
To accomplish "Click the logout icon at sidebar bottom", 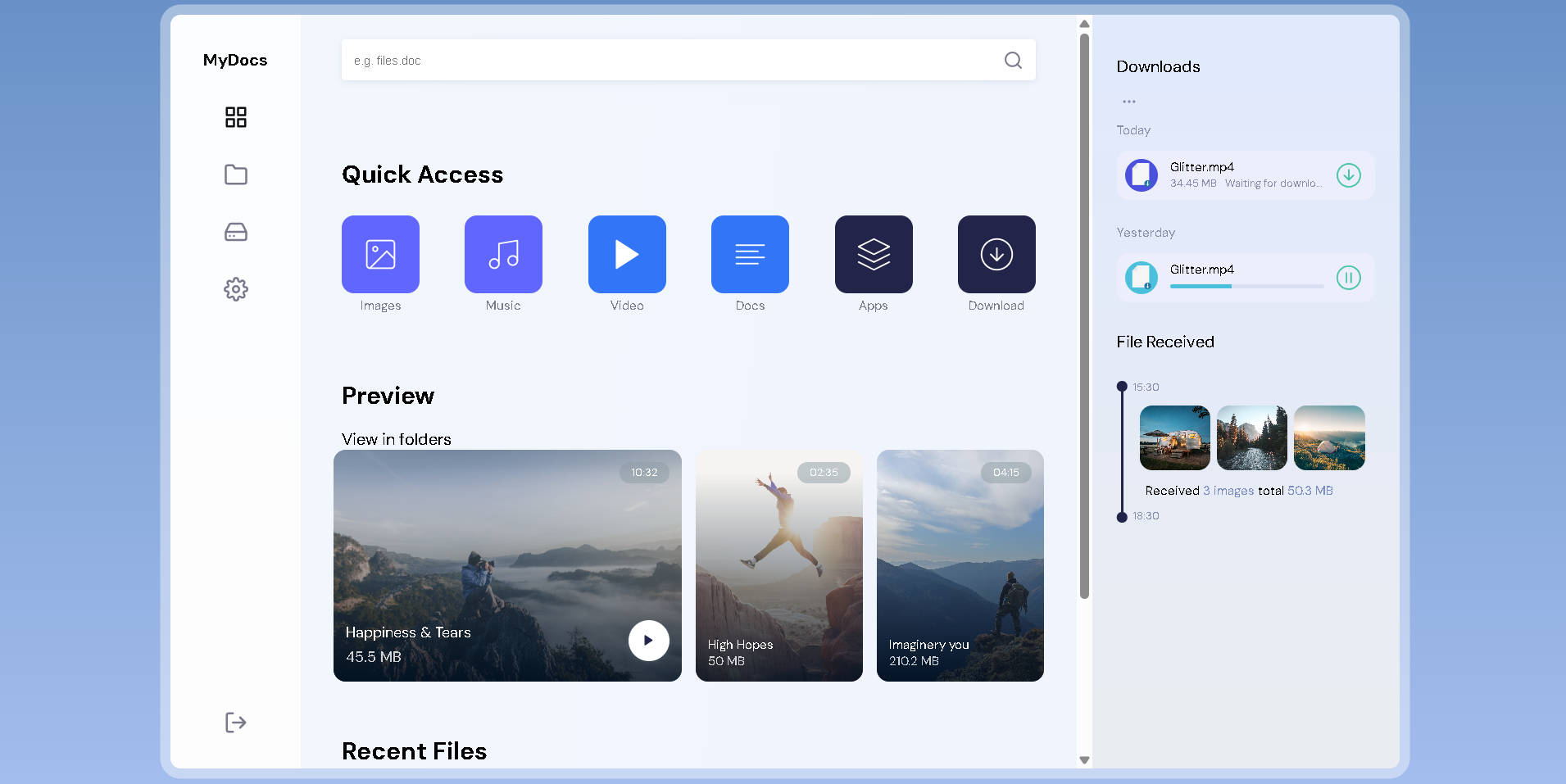I will click(x=236, y=722).
